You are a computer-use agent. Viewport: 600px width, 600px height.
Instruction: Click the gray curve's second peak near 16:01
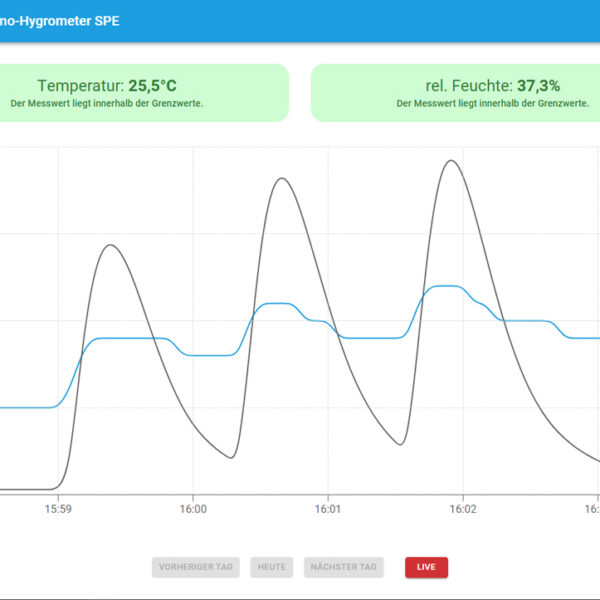[x=282, y=178]
